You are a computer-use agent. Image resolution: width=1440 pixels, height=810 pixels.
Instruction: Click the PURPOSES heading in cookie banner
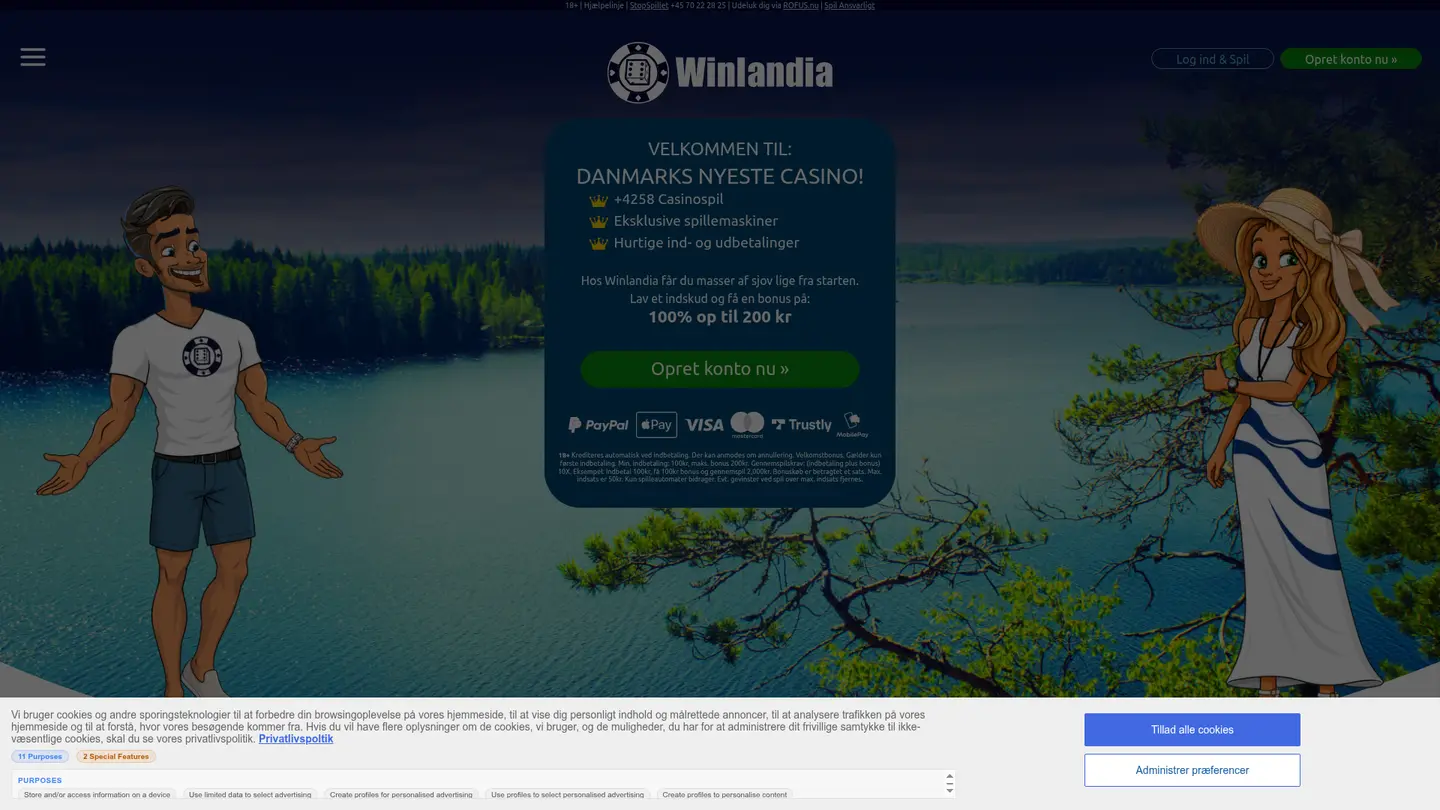40,780
